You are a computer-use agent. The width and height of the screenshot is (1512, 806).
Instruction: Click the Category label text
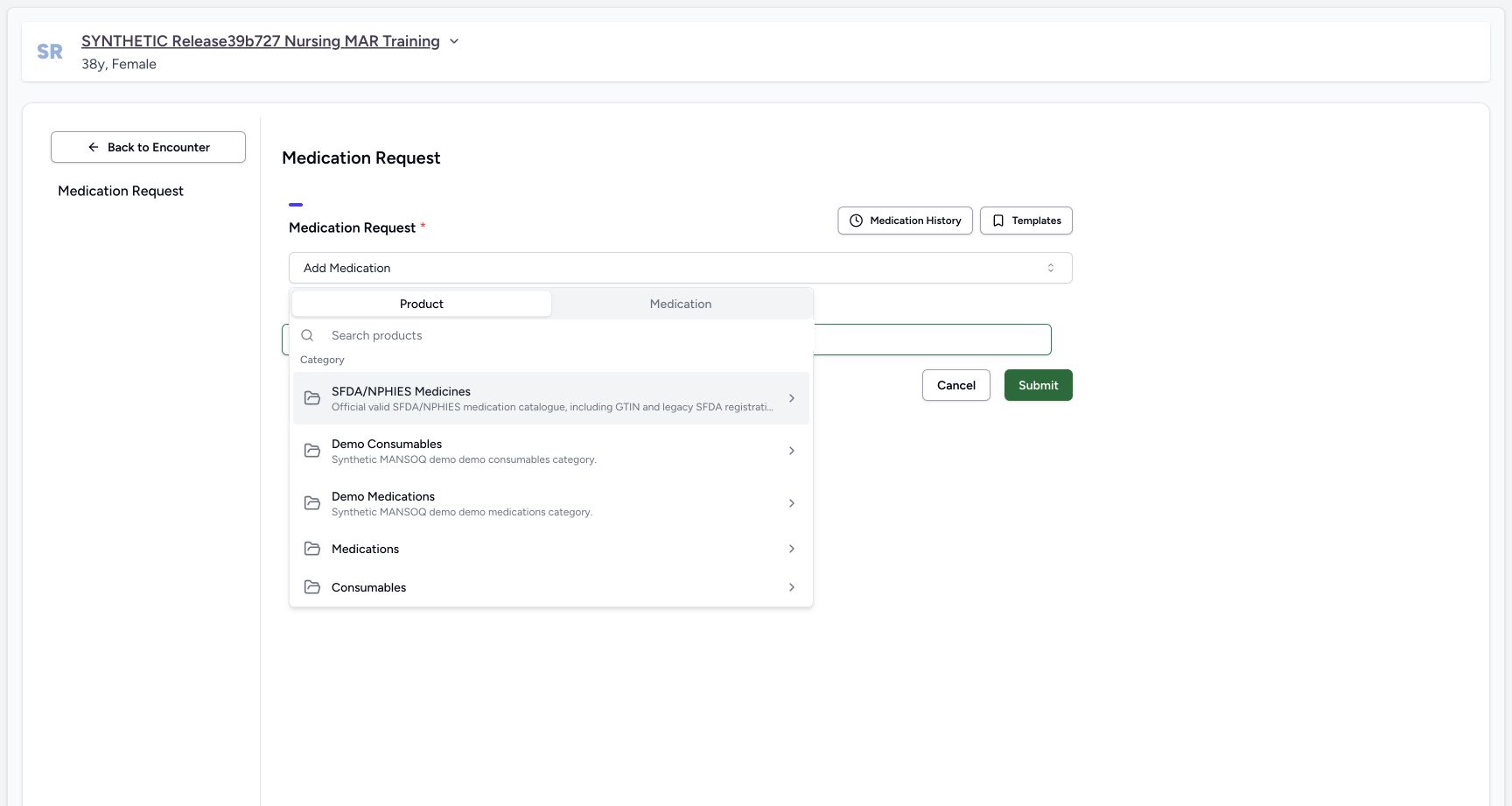coord(322,360)
